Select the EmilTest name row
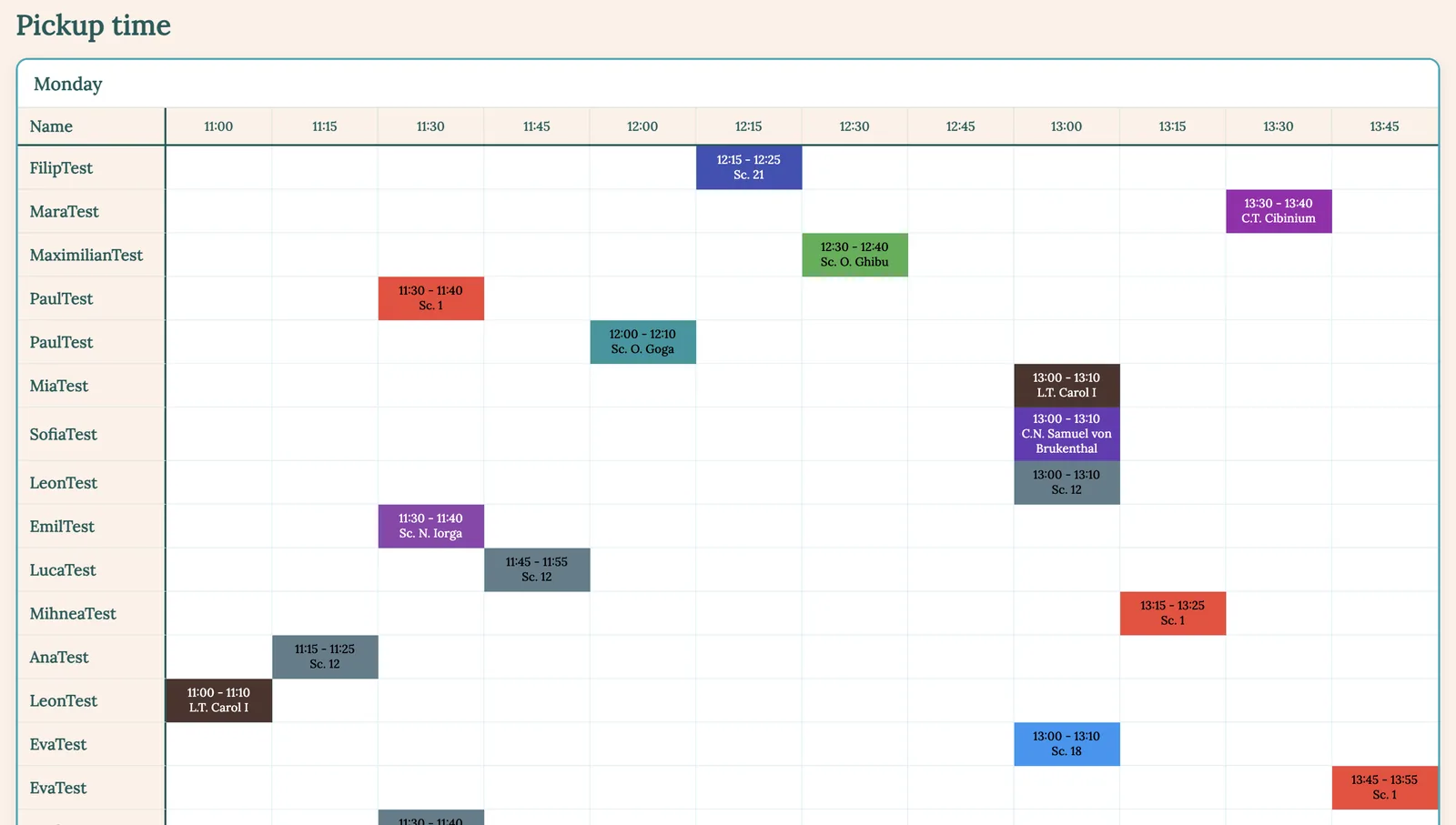Image resolution: width=1456 pixels, height=825 pixels. pos(91,527)
